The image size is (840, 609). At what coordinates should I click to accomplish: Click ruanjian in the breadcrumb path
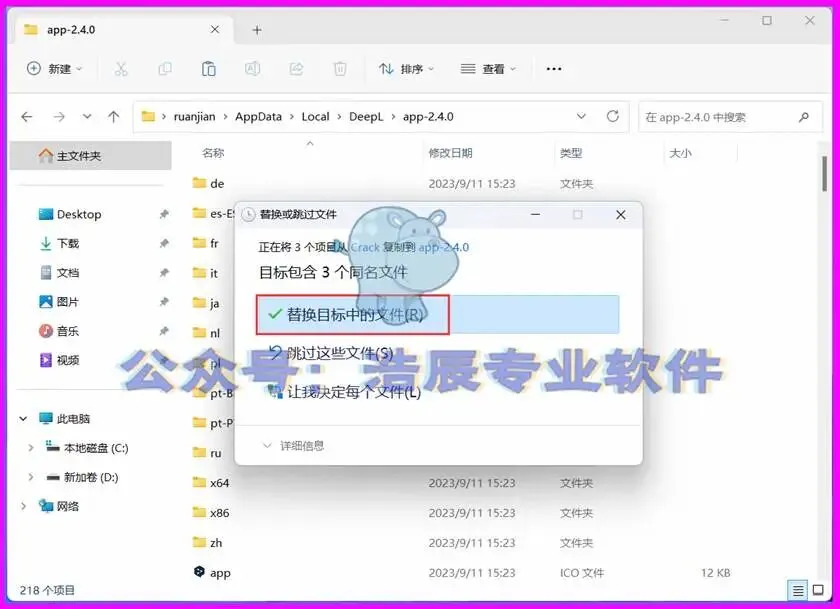tap(194, 117)
